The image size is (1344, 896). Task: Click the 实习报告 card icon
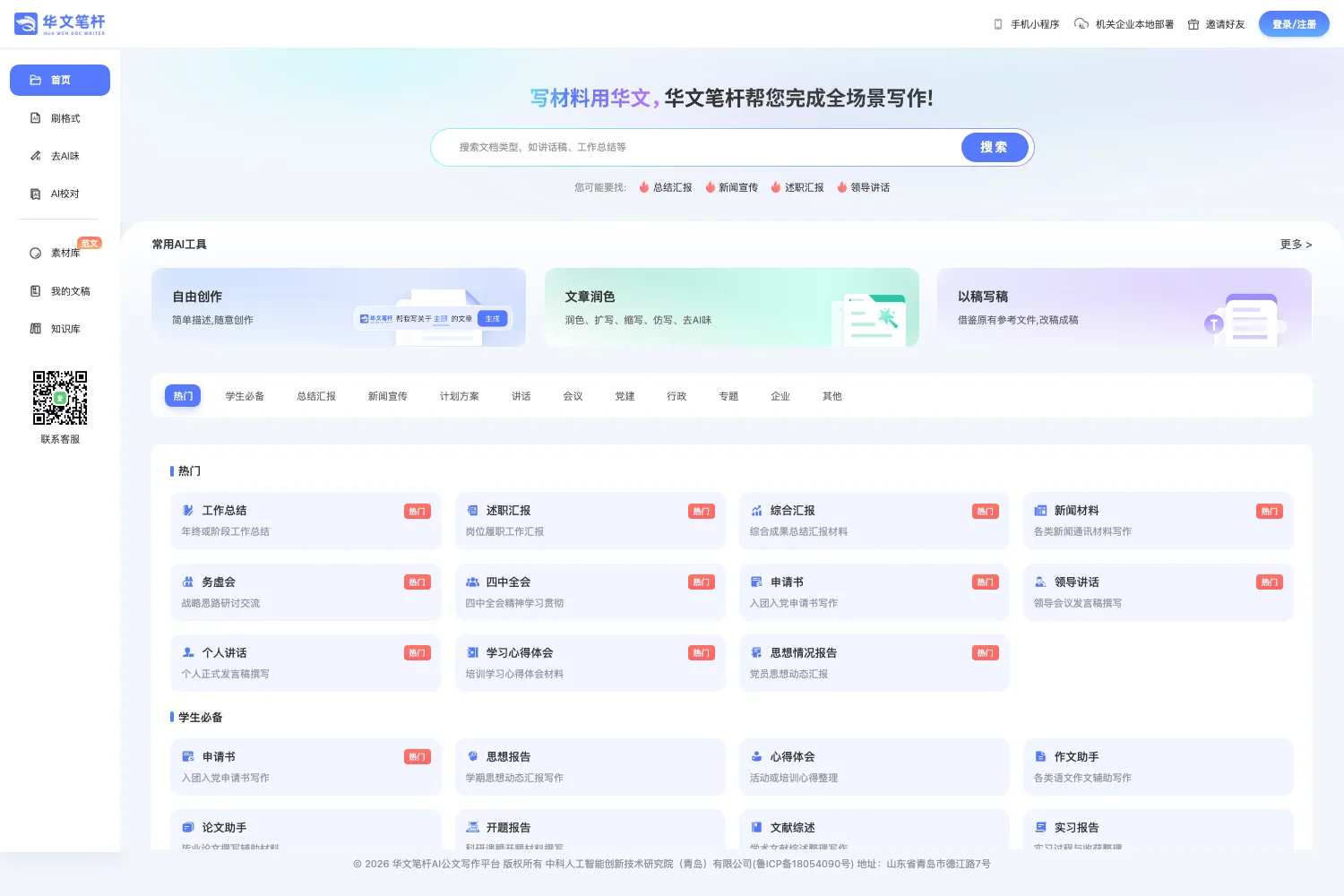(1040, 828)
